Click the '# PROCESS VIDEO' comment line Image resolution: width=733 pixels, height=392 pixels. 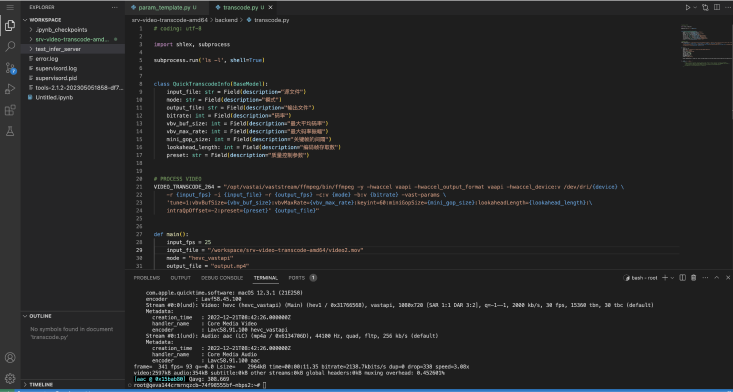click(178, 179)
